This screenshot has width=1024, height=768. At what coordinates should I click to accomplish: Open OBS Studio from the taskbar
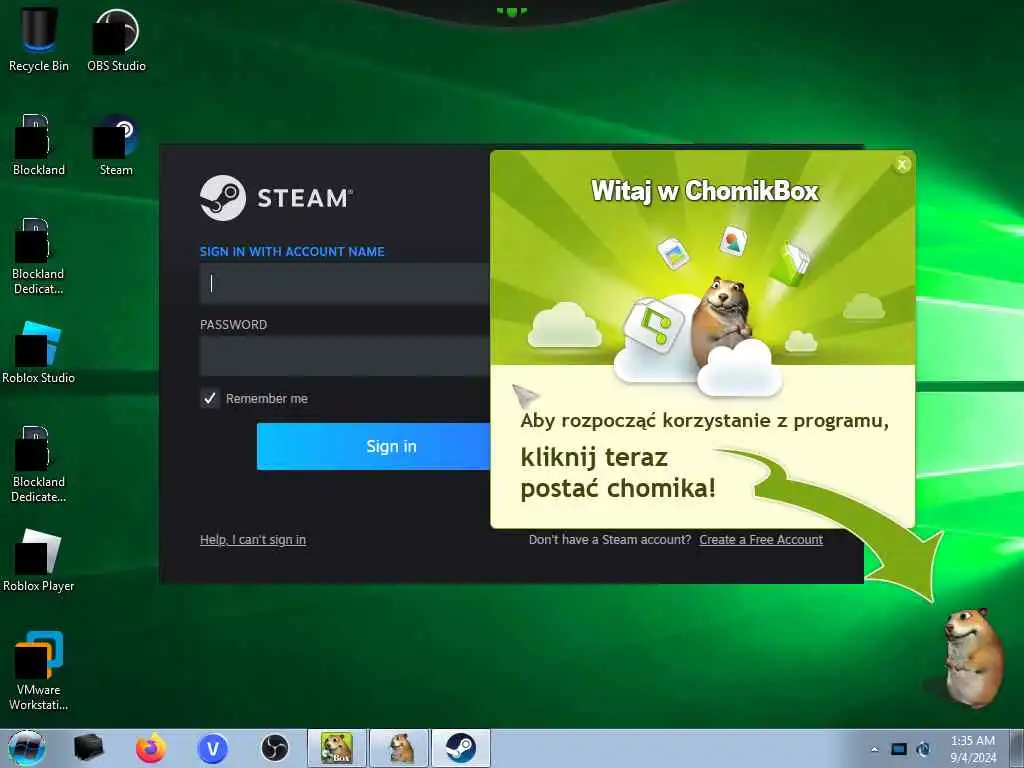(274, 748)
